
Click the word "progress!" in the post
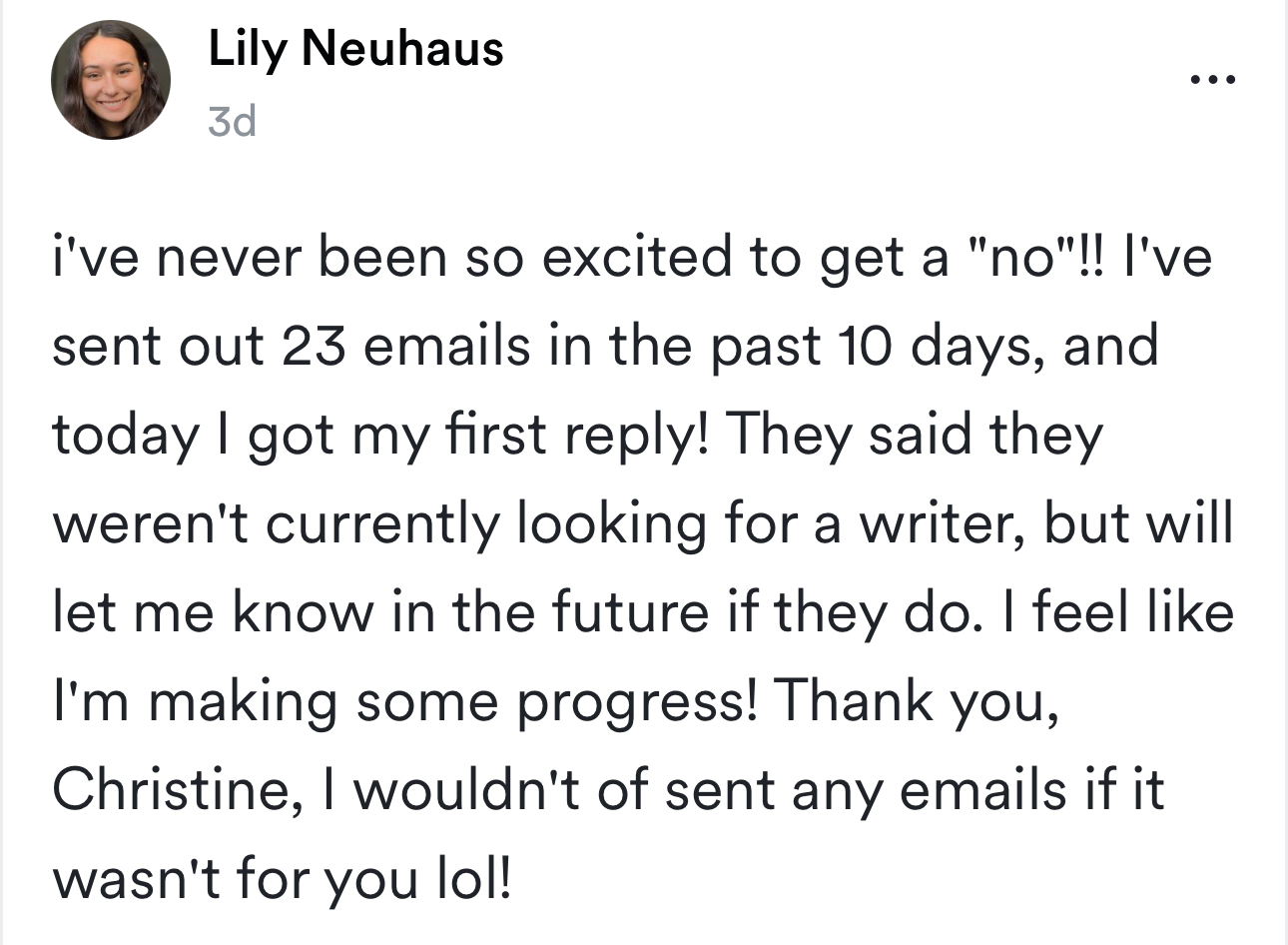(636, 702)
